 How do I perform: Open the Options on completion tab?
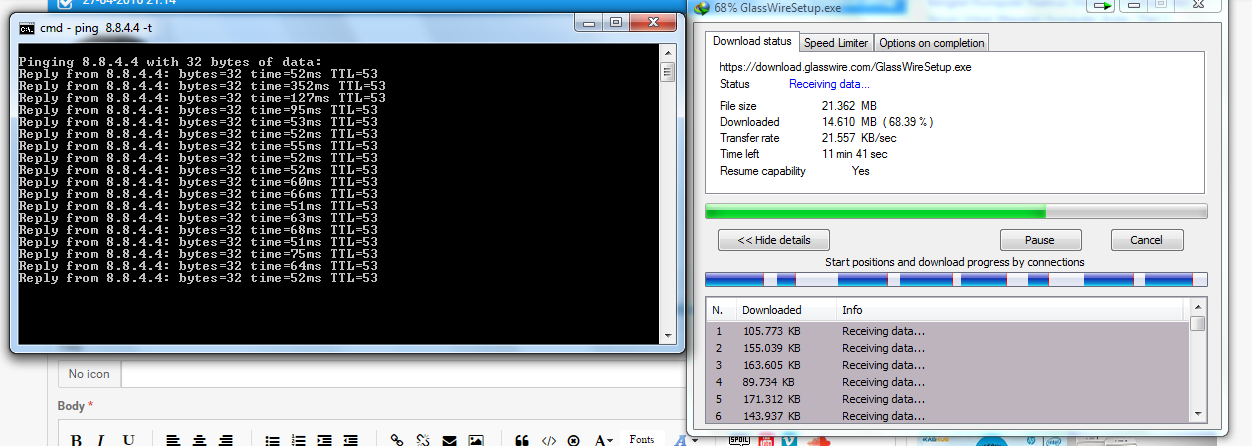[x=932, y=42]
